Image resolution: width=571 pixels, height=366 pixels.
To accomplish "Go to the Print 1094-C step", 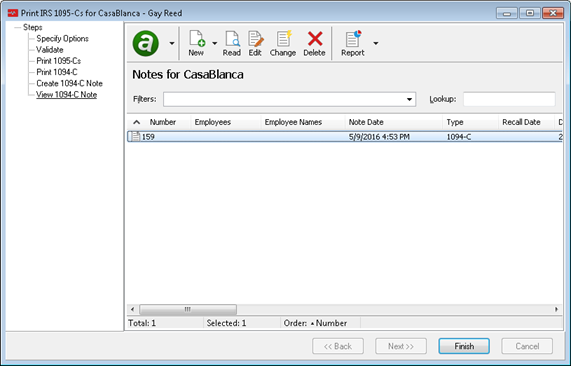I will (57, 72).
